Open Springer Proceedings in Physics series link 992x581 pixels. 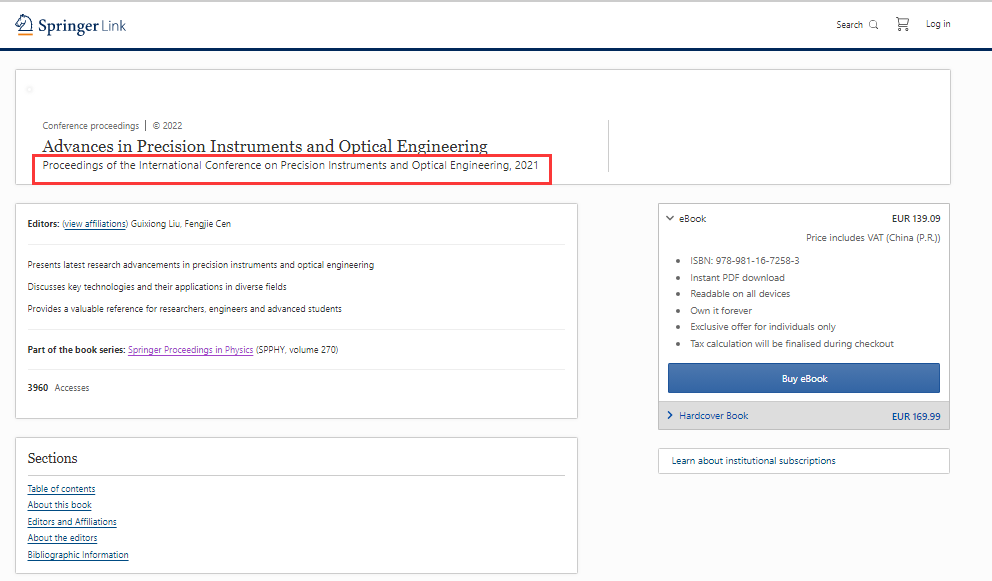coord(190,350)
